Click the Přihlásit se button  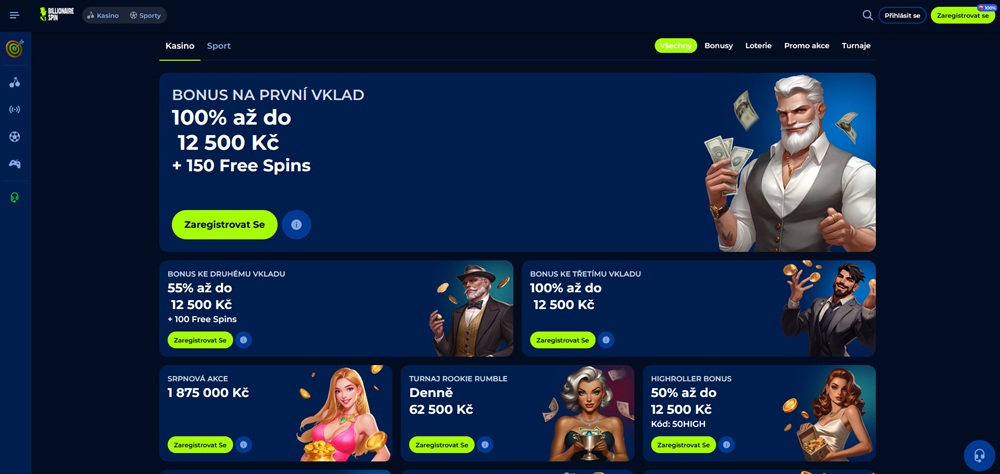point(902,15)
